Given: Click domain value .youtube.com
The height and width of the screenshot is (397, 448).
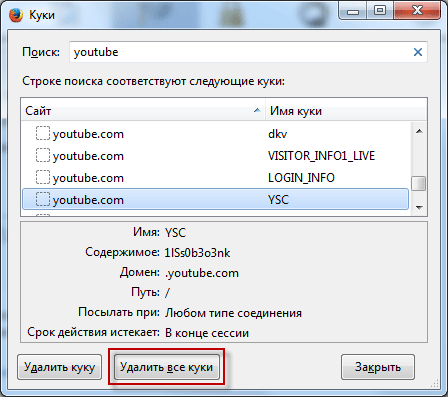Looking at the screenshot, I should point(202,273).
